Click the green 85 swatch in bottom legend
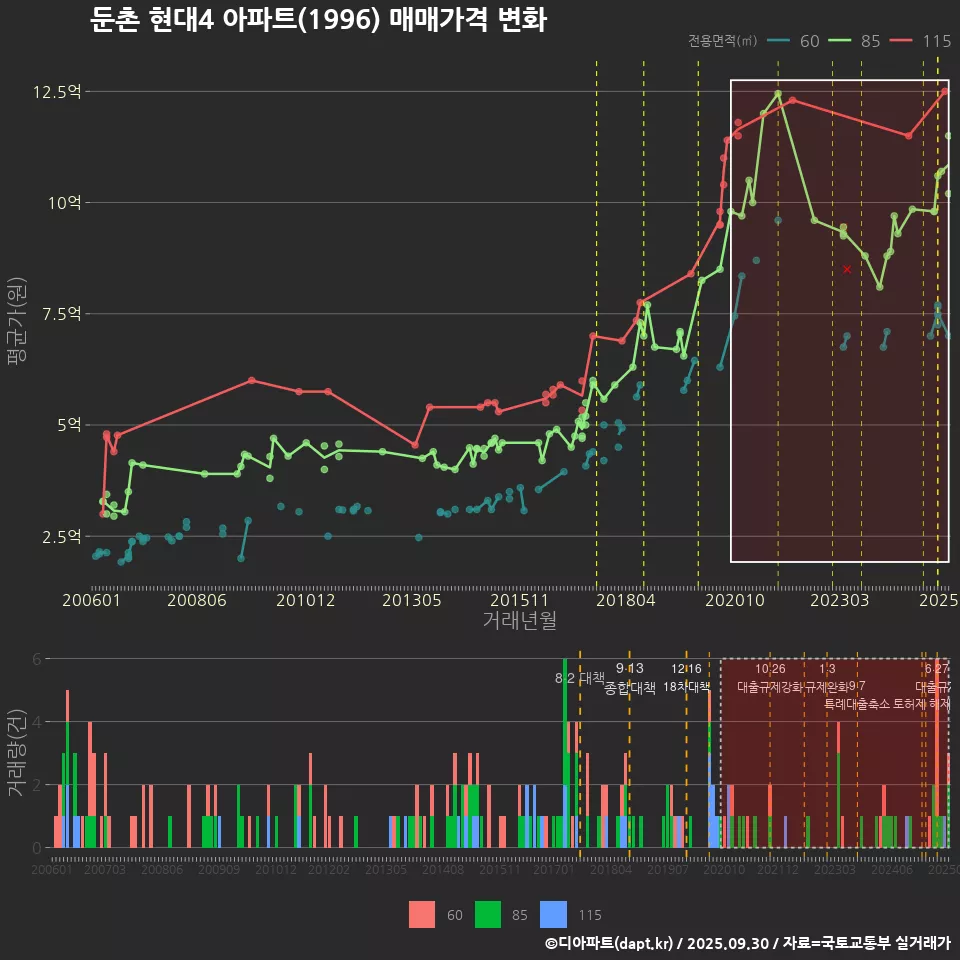Screen dimensions: 960x960 (487, 914)
